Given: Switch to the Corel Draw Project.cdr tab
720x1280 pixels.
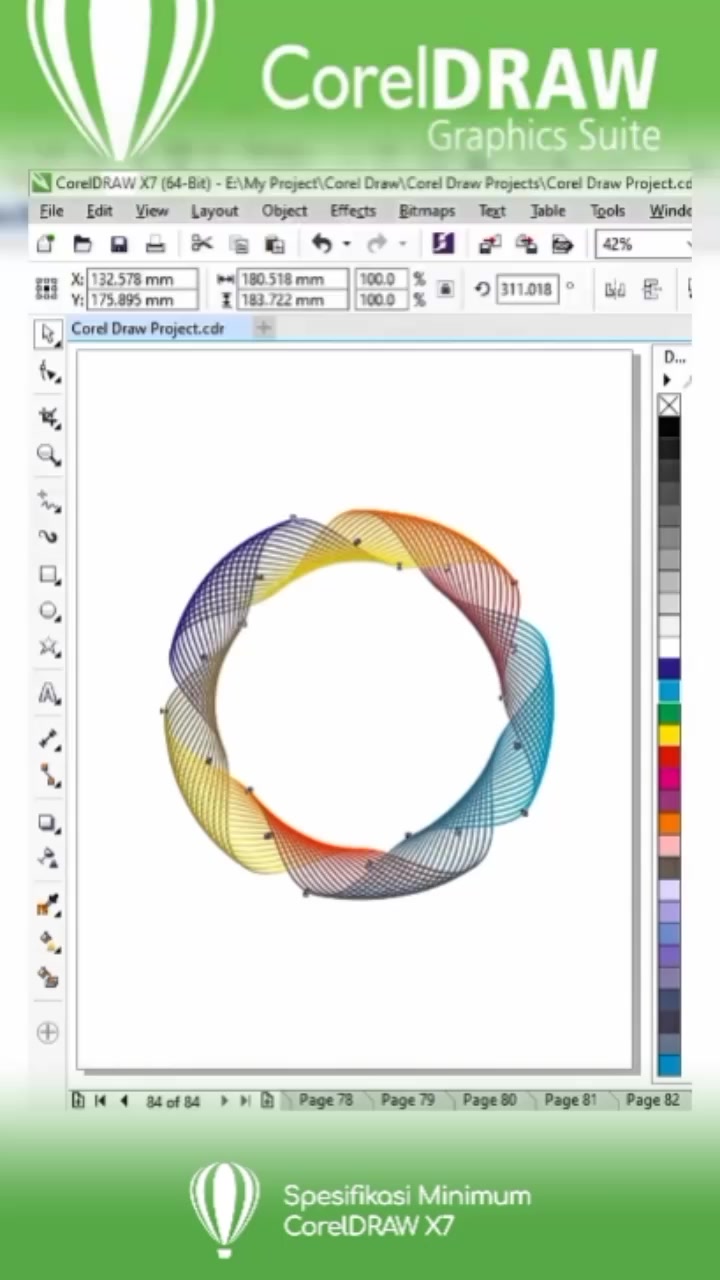Looking at the screenshot, I should point(148,328).
